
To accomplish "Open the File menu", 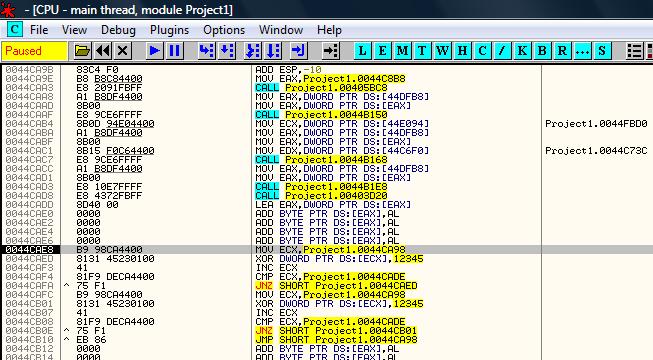I will [x=39, y=30].
